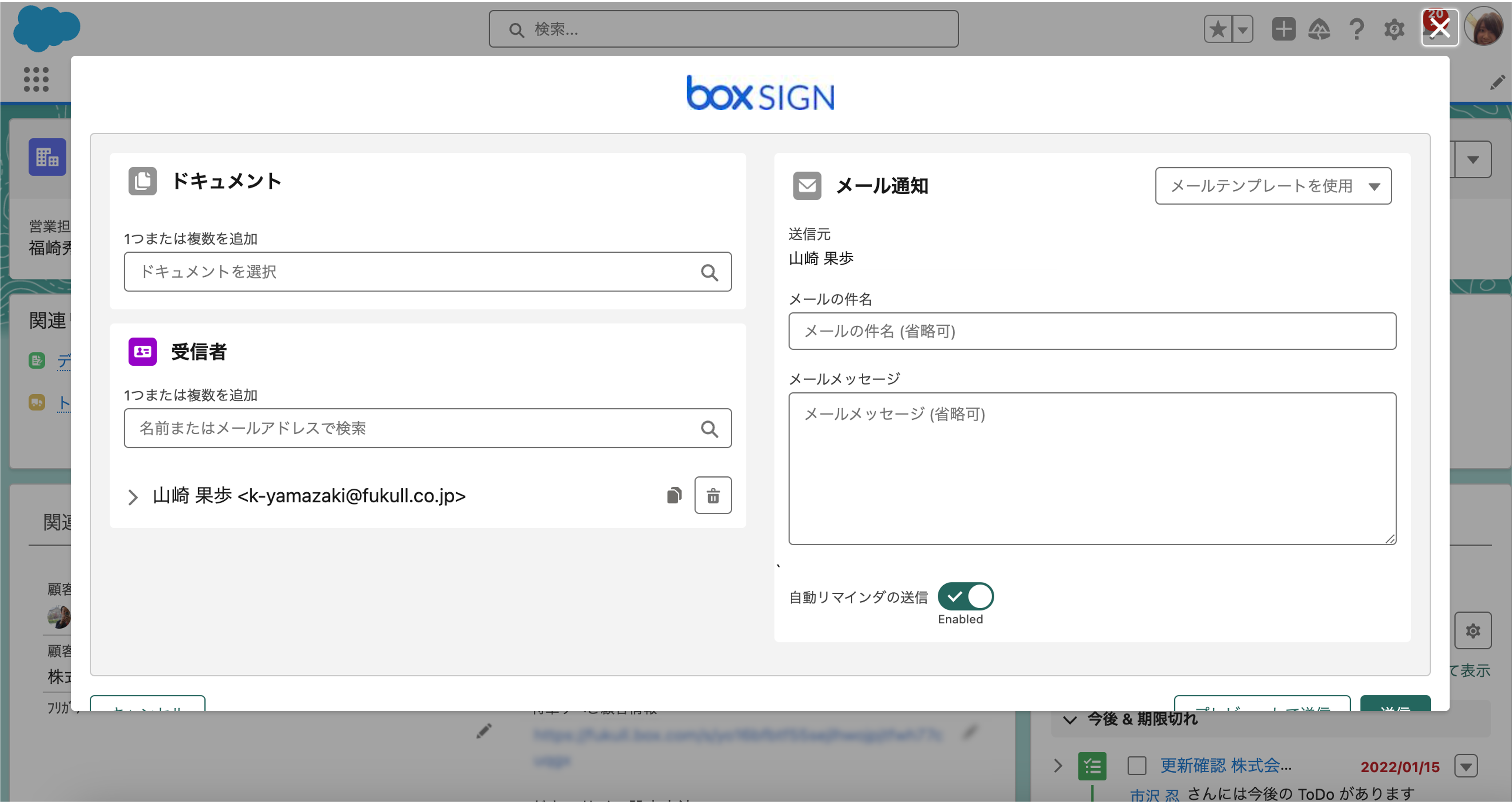
Task: Click the Salesforce cloud logo
Action: [x=46, y=28]
